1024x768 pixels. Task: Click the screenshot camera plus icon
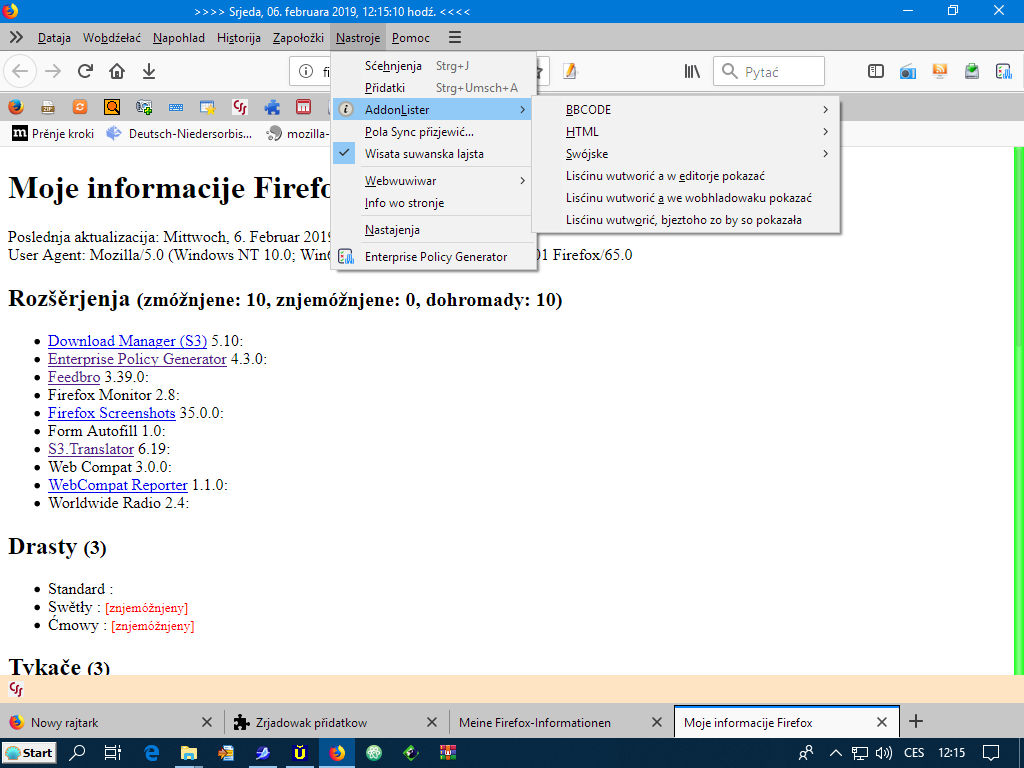(144, 106)
